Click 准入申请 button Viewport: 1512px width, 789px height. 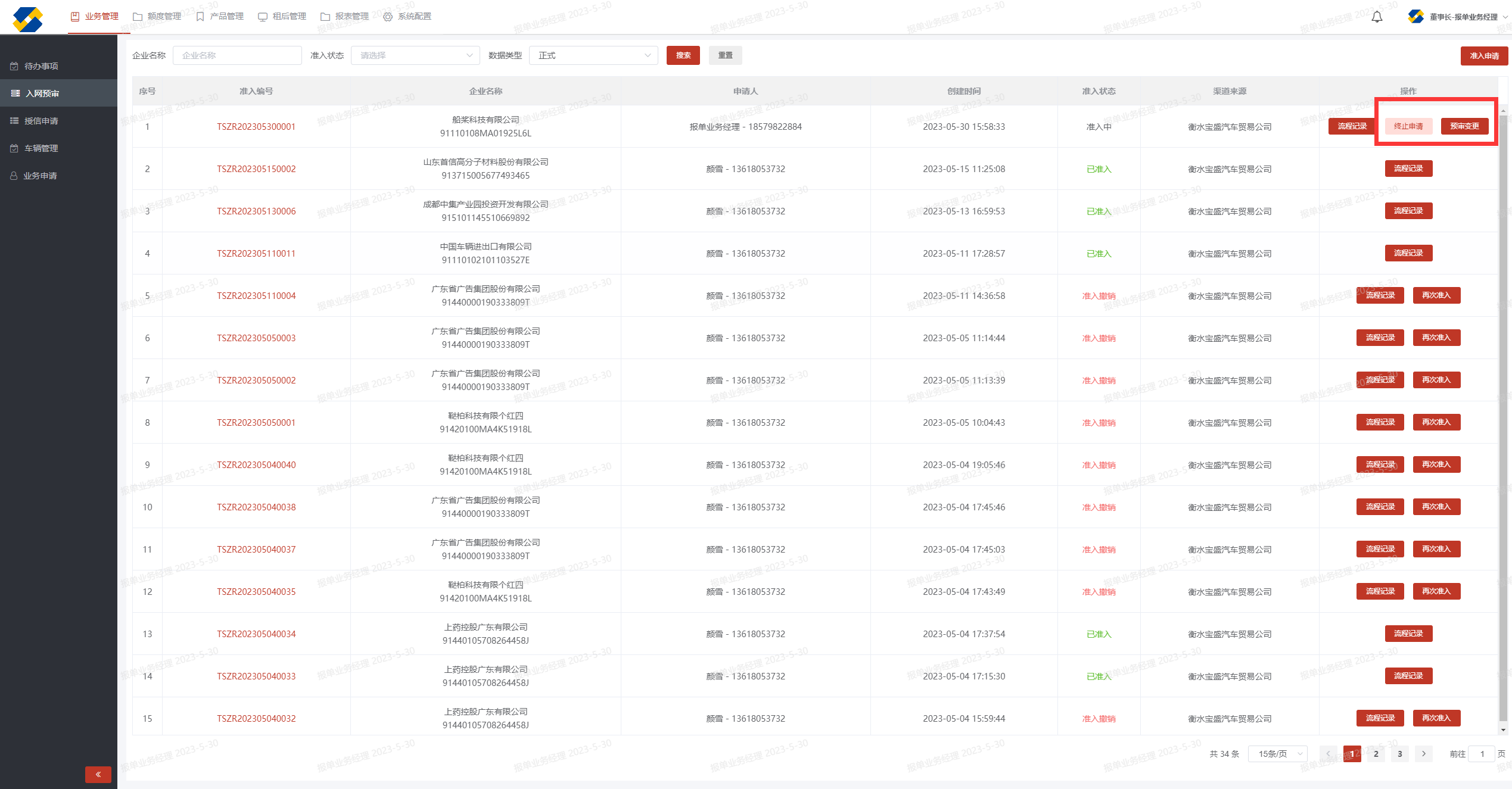pos(1483,56)
